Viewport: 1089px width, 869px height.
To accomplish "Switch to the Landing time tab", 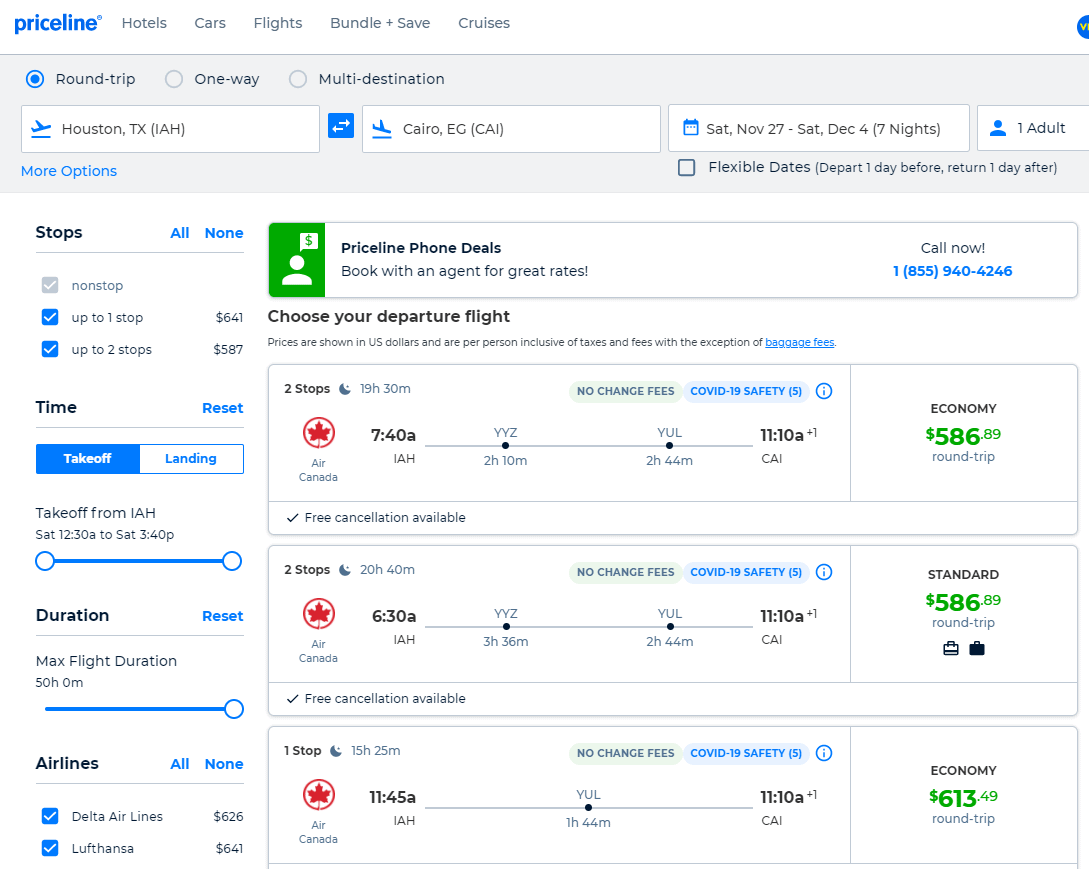I will (x=191, y=458).
